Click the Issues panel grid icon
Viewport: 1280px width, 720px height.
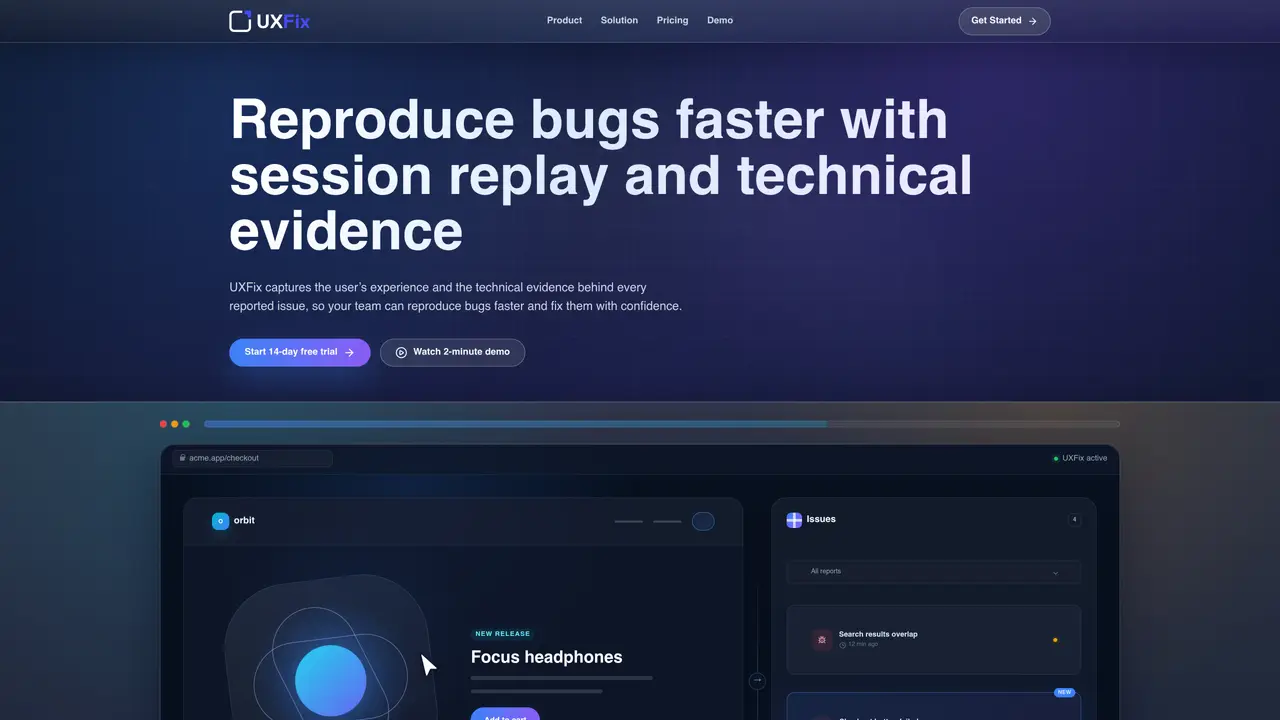(794, 520)
